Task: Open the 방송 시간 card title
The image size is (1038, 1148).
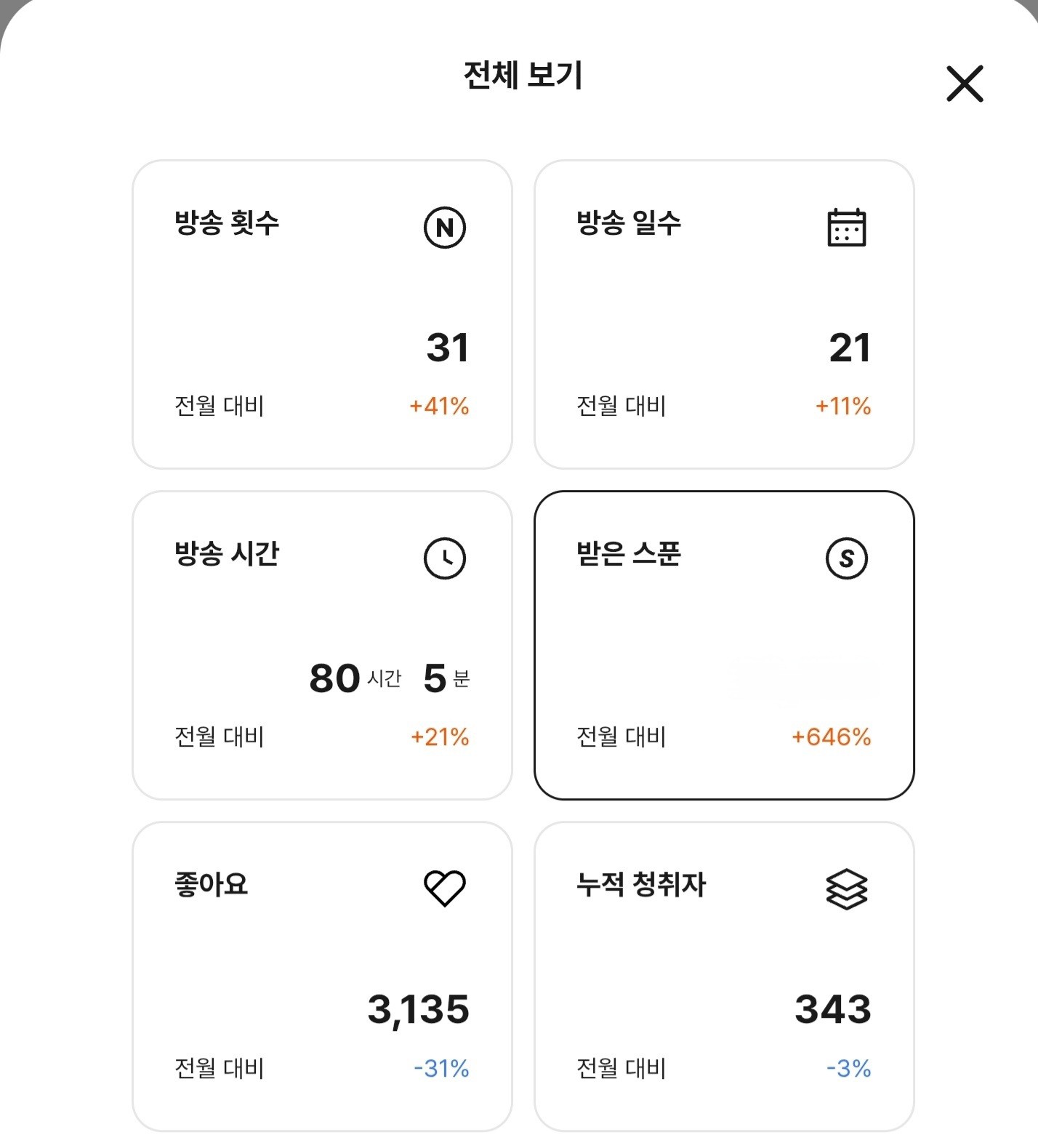Action: tap(227, 553)
